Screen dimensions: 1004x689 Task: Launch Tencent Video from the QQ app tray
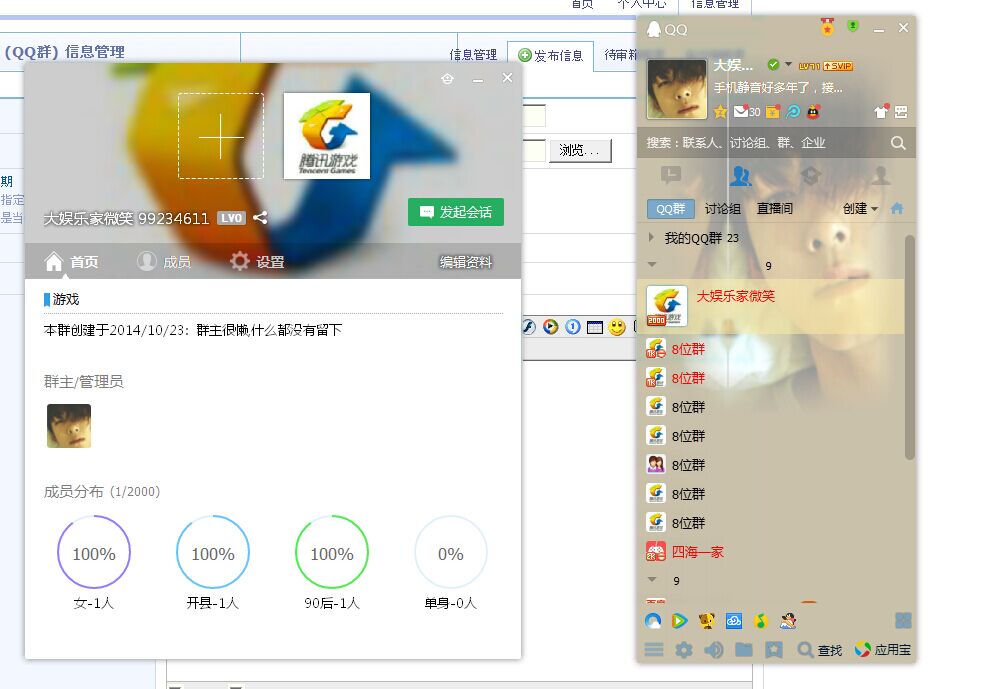tap(679, 620)
